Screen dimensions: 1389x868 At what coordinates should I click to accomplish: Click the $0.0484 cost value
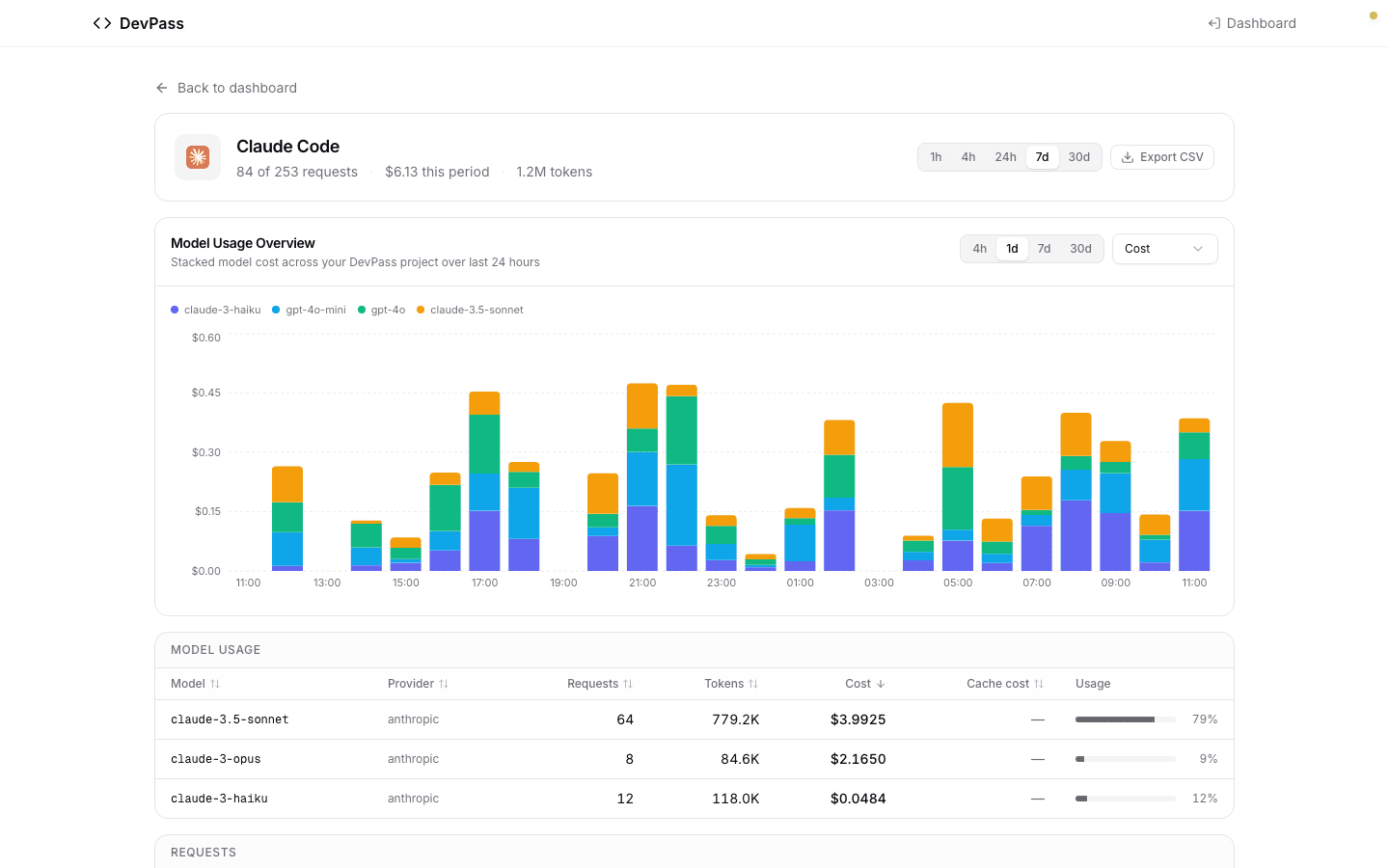pos(858,799)
